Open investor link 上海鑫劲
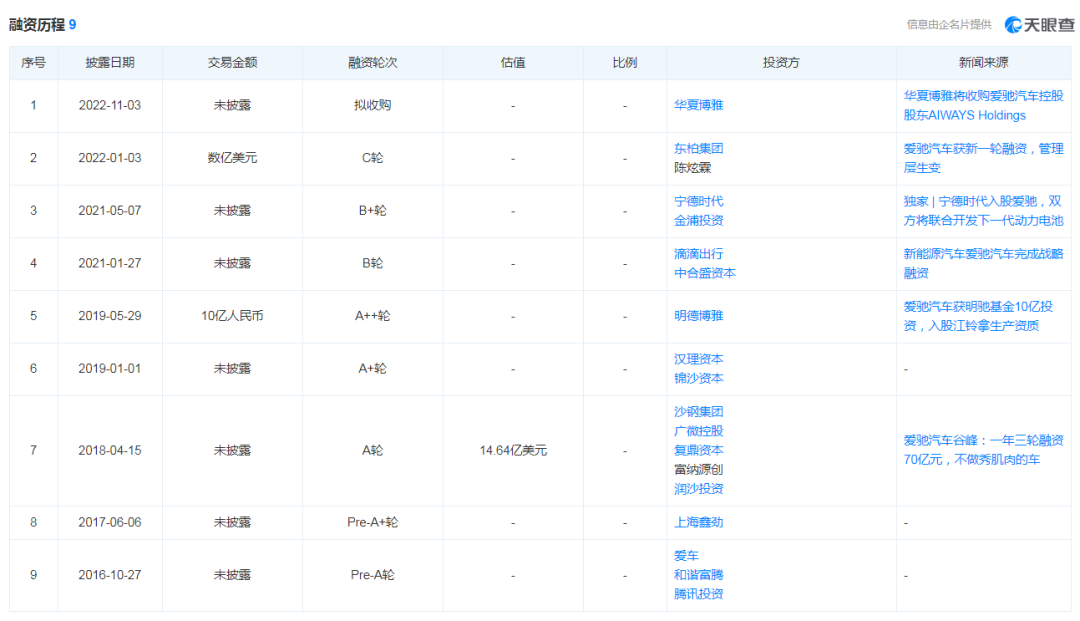1080x621 pixels. tap(698, 523)
